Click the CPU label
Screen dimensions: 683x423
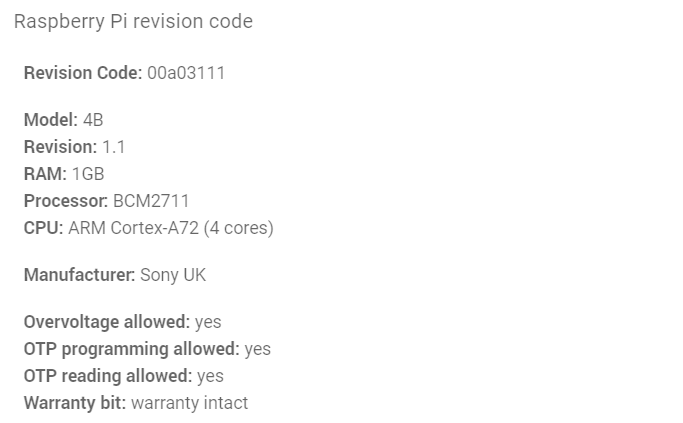44,228
